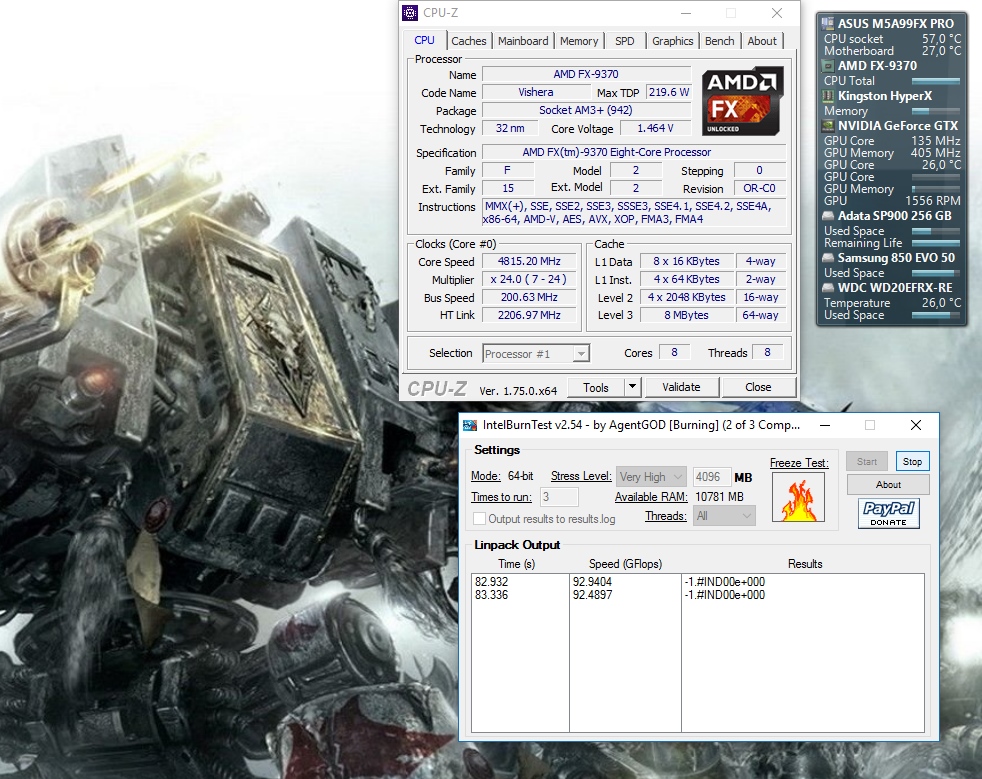Open the Memory tab in CPU-Z
The height and width of the screenshot is (779, 982).
pyautogui.click(x=579, y=41)
